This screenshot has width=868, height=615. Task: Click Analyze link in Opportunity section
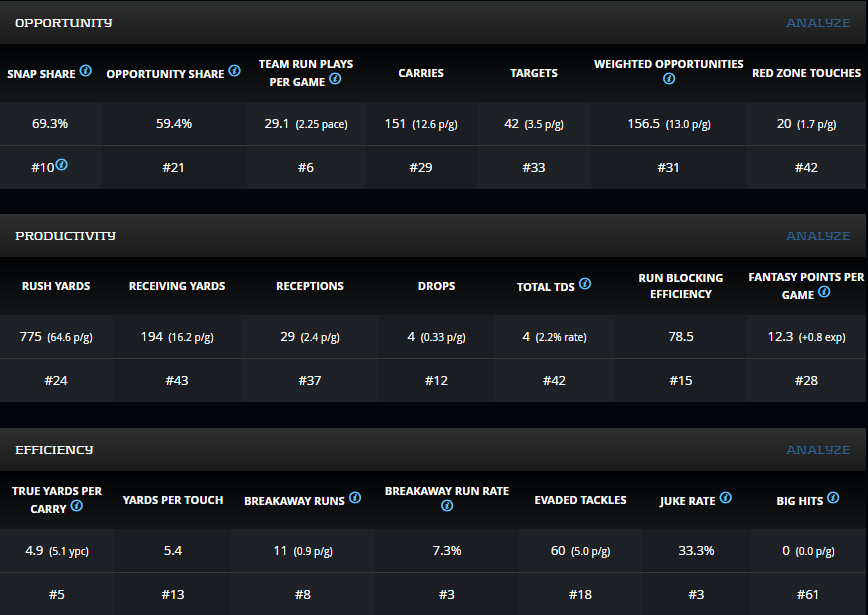click(817, 22)
